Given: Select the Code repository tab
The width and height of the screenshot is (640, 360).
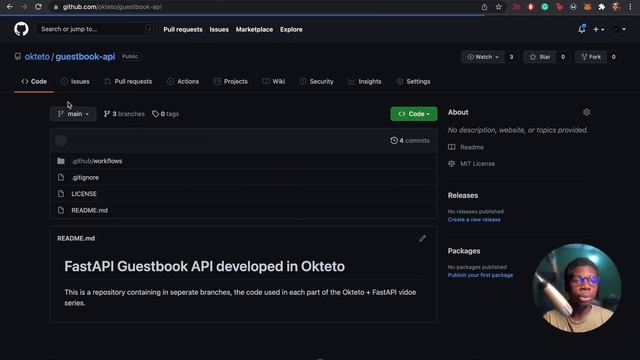Looking at the screenshot, I should 34,82.
